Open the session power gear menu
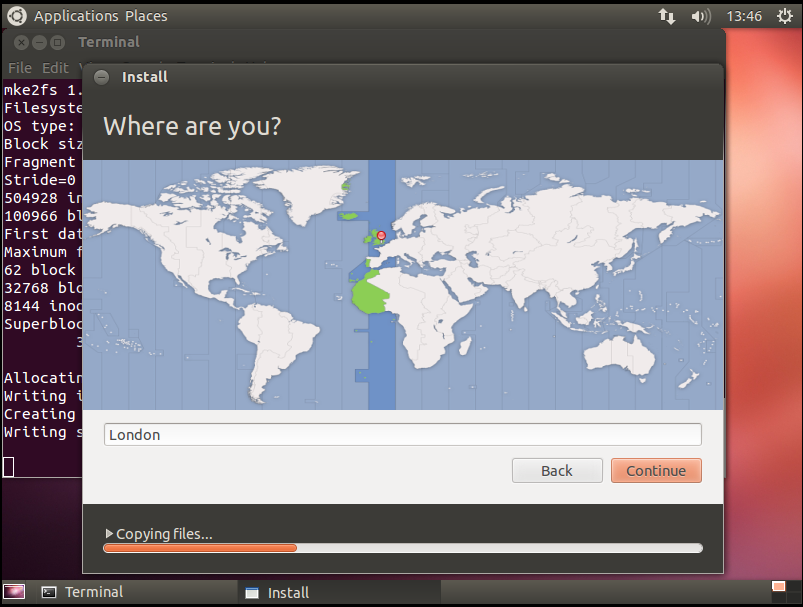 [785, 16]
